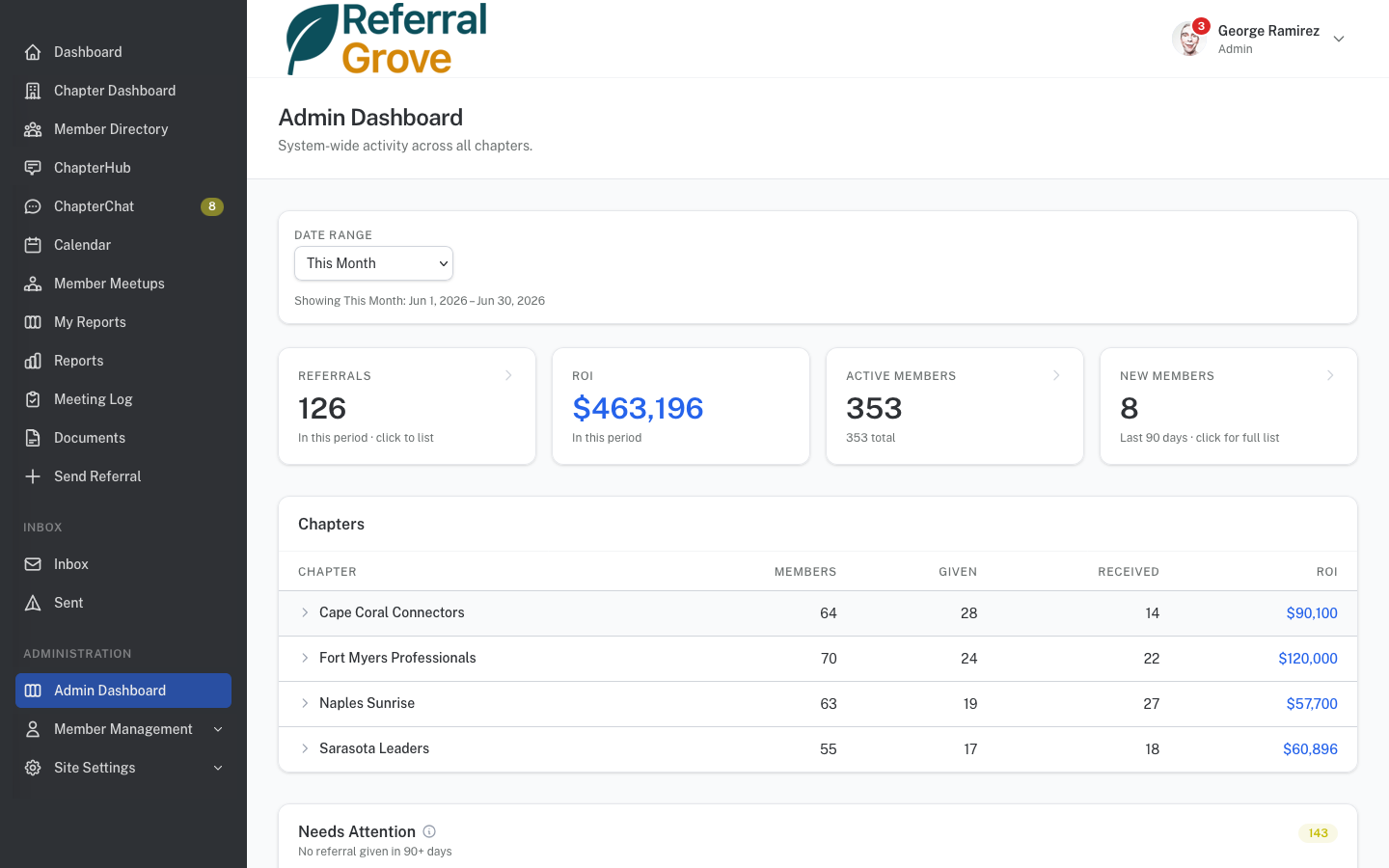The width and height of the screenshot is (1389, 868).
Task: Expand the Site Settings submenu arrow
Action: pyautogui.click(x=218, y=768)
